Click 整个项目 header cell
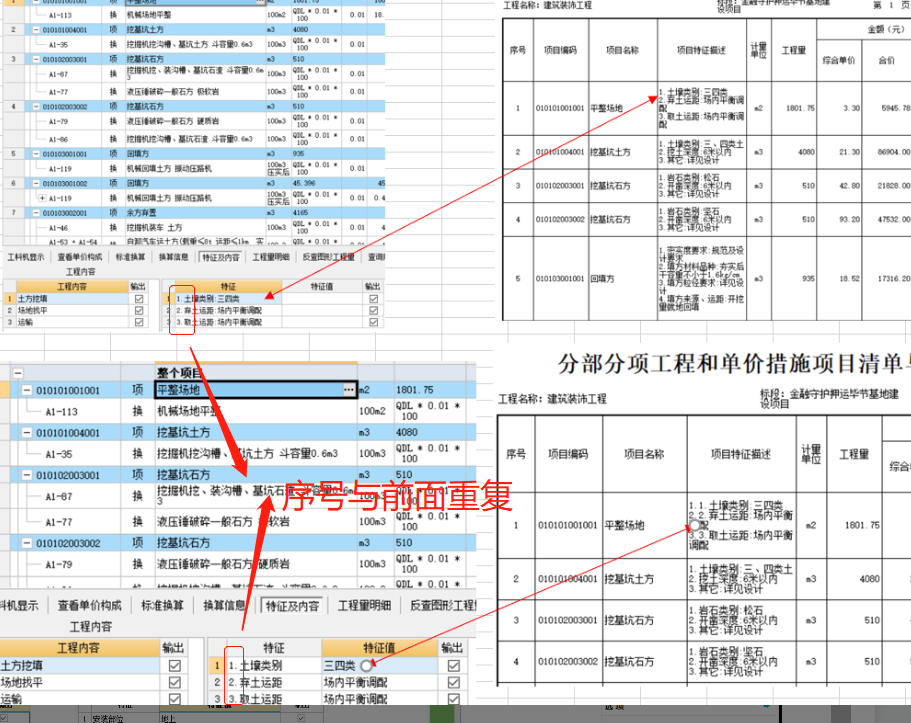The image size is (911, 723). point(256,373)
